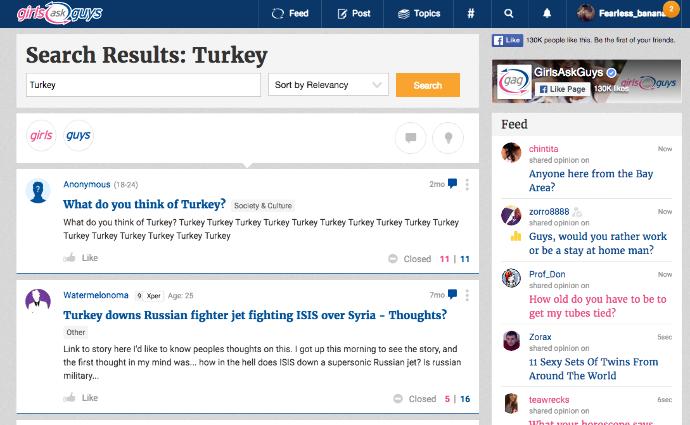Like the Russian fighter jet post
Screen dimensions: 690x425
click(81, 398)
